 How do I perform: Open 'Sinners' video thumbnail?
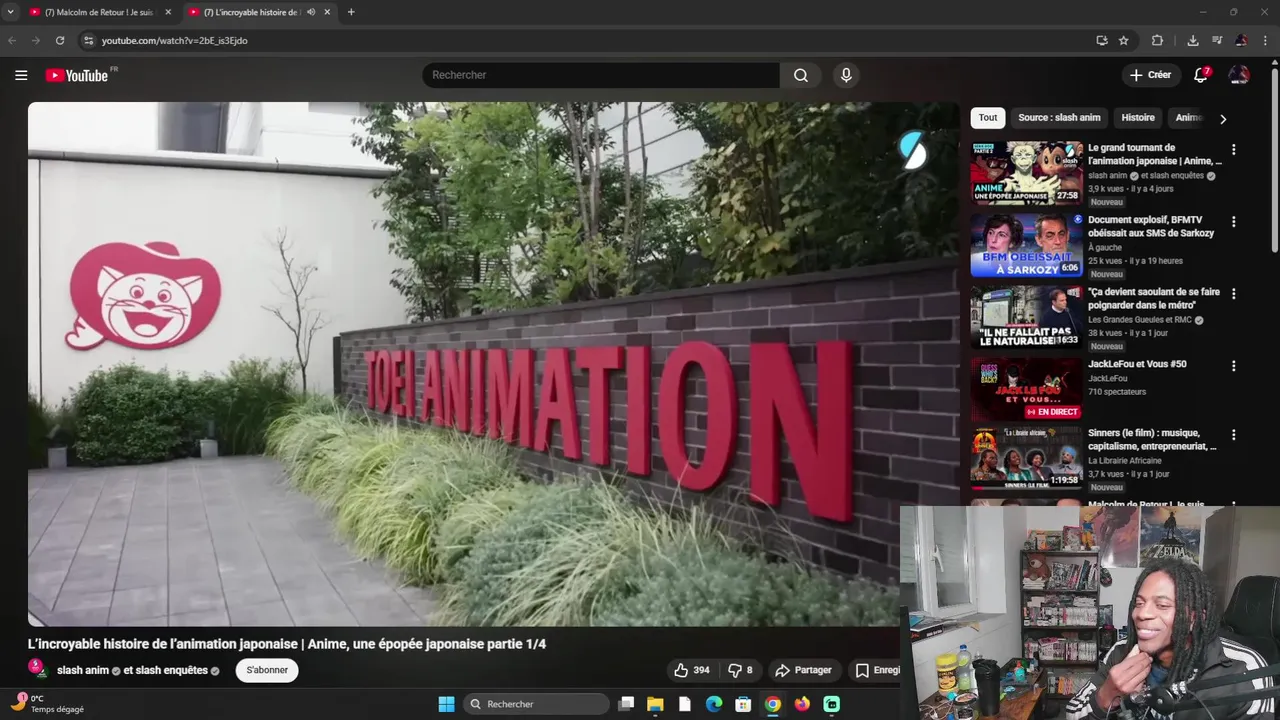click(1026, 459)
